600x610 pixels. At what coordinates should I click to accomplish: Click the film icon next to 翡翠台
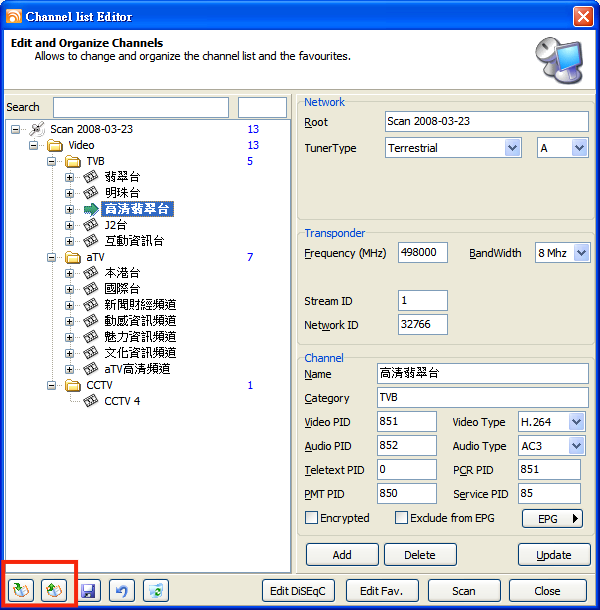point(91,177)
